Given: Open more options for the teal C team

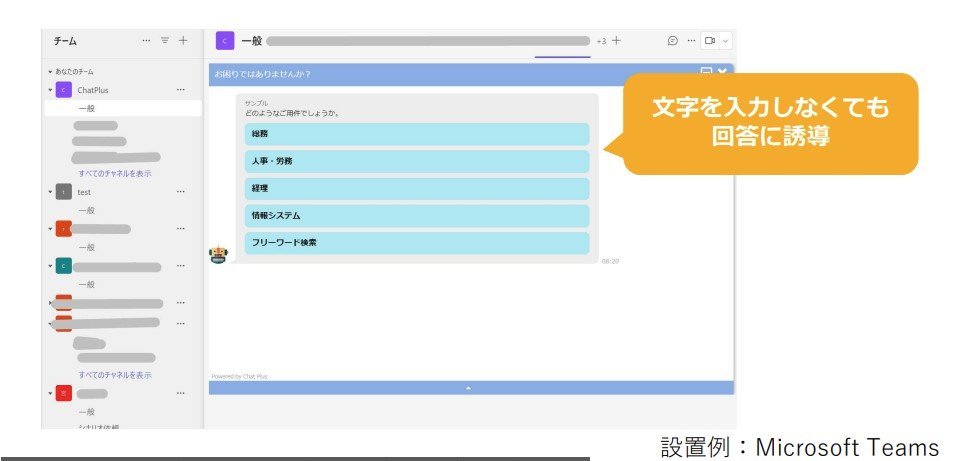Looking at the screenshot, I should 180,266.
